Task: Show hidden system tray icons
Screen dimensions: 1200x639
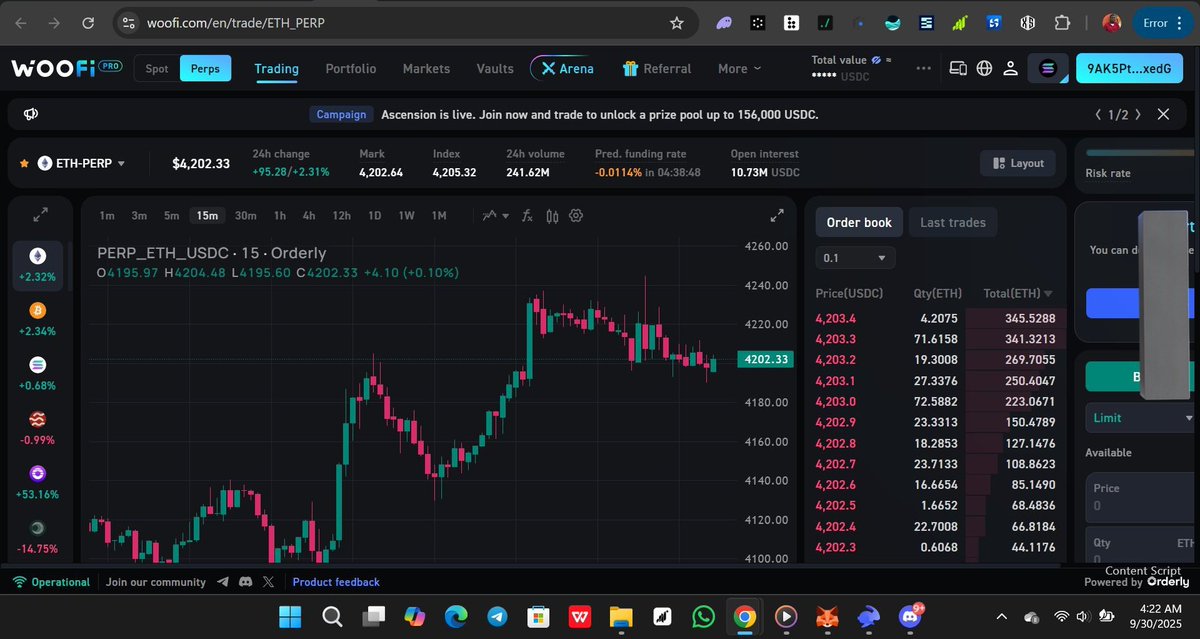Action: (1003, 616)
